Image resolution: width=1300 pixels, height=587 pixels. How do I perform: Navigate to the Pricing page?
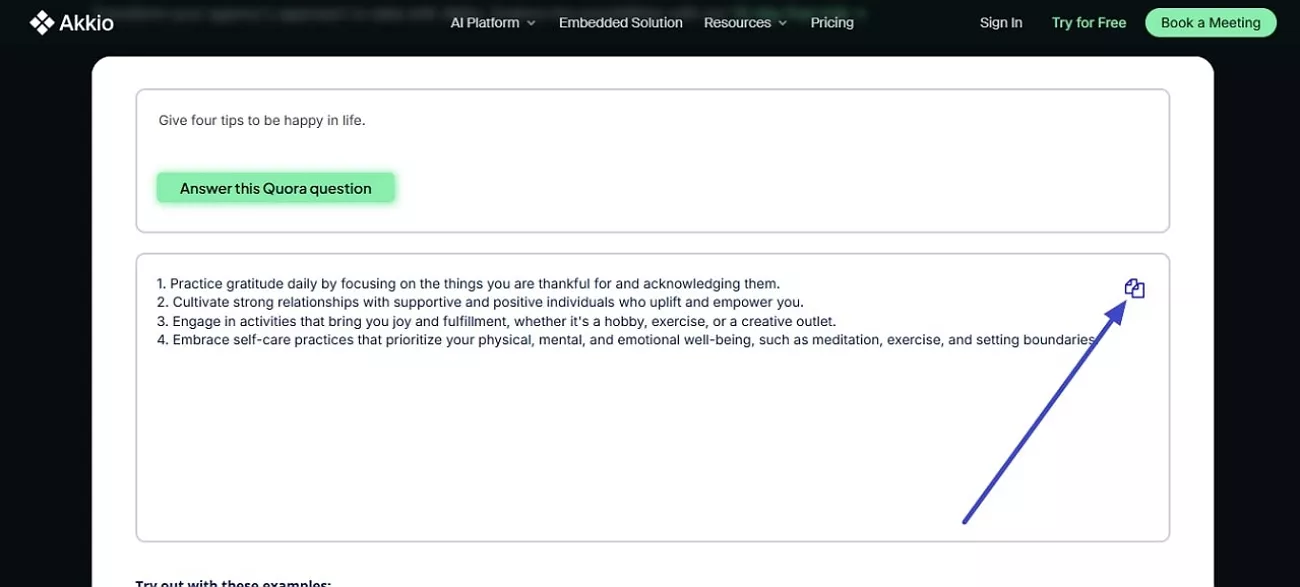click(x=832, y=22)
